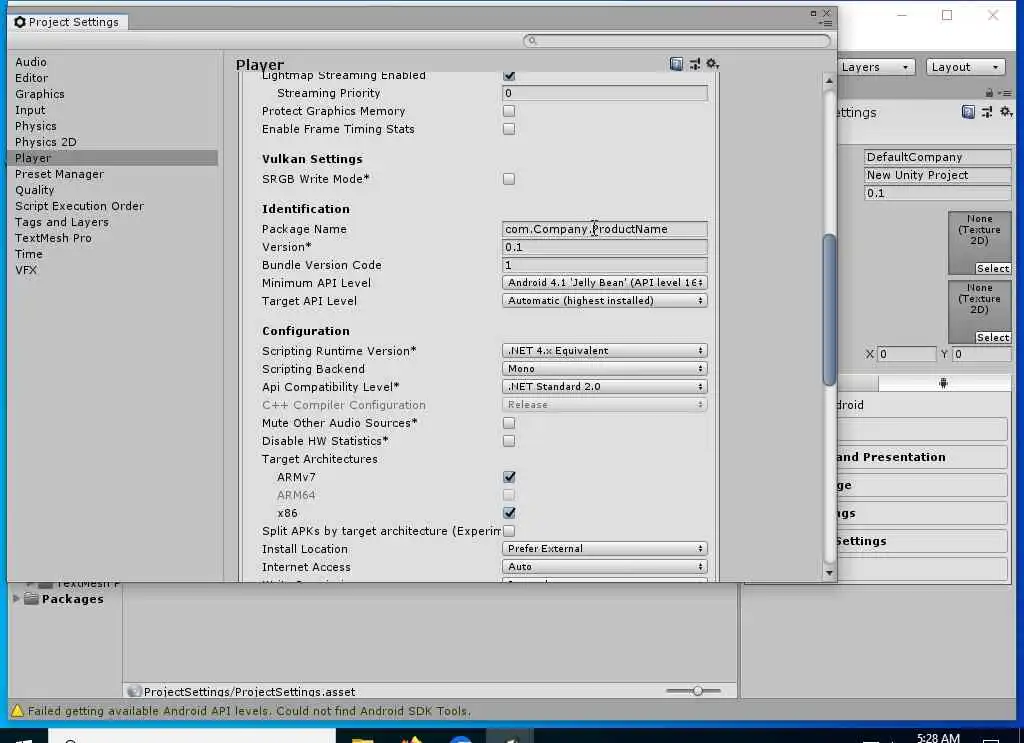
Task: Toggle Disable HW Statistics checkbox
Action: 509,441
